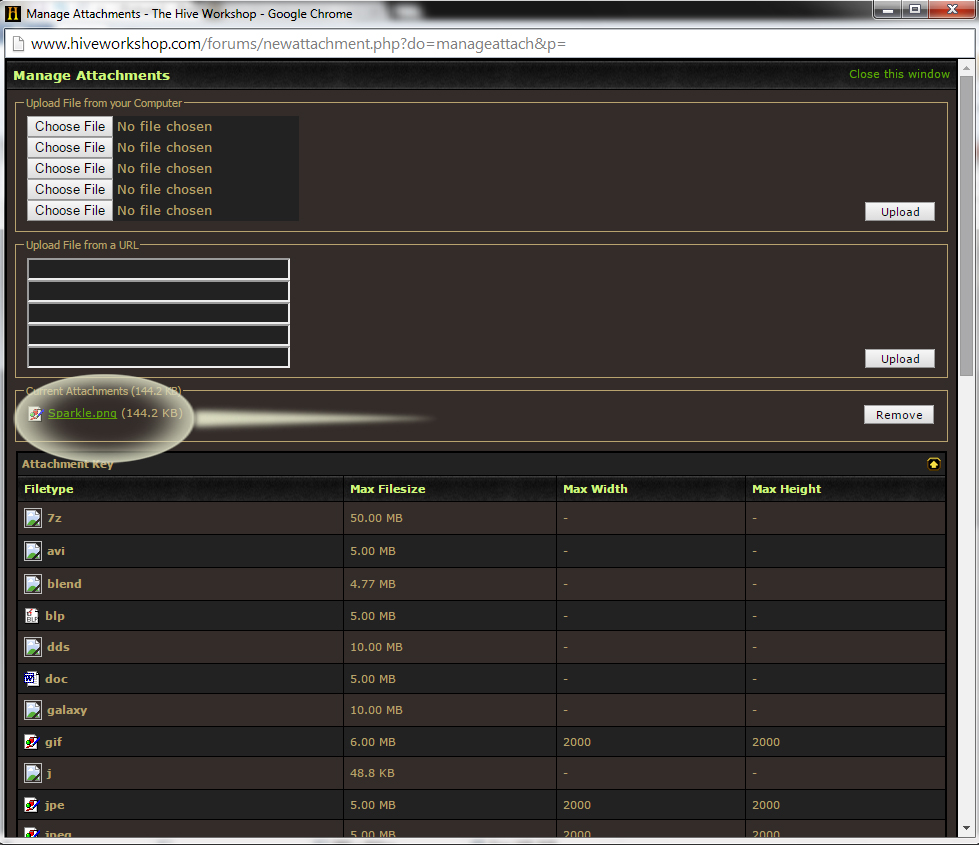Click the vertical scrollbar thumb

[x=967, y=225]
